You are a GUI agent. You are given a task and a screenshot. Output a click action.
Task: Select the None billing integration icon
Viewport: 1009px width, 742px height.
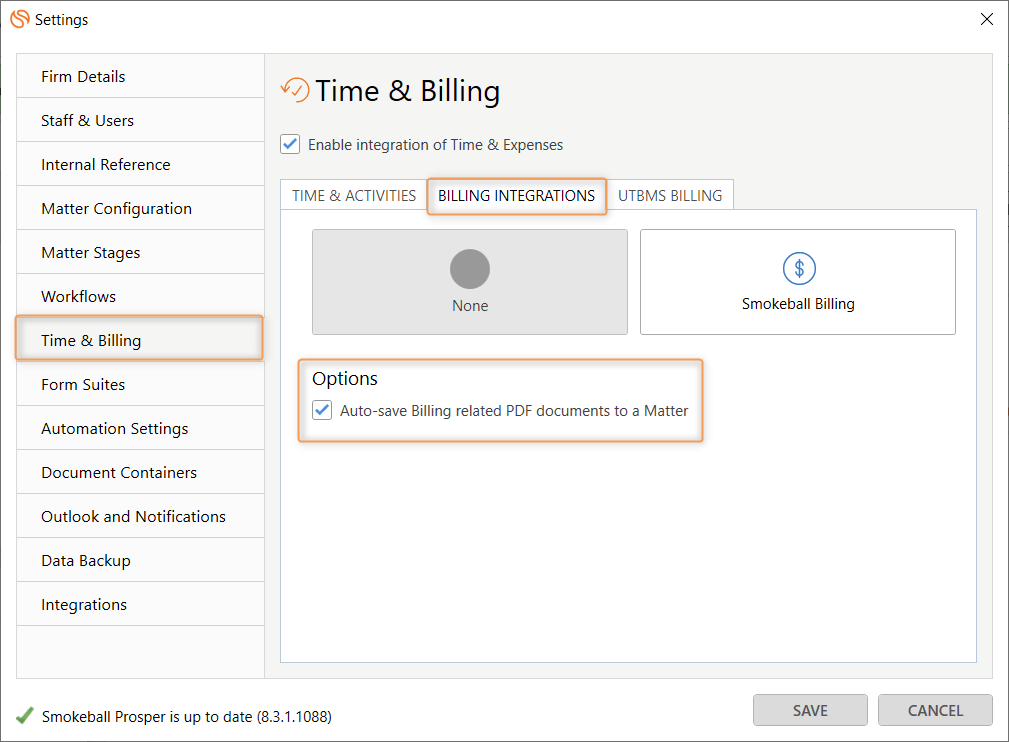[x=469, y=268]
